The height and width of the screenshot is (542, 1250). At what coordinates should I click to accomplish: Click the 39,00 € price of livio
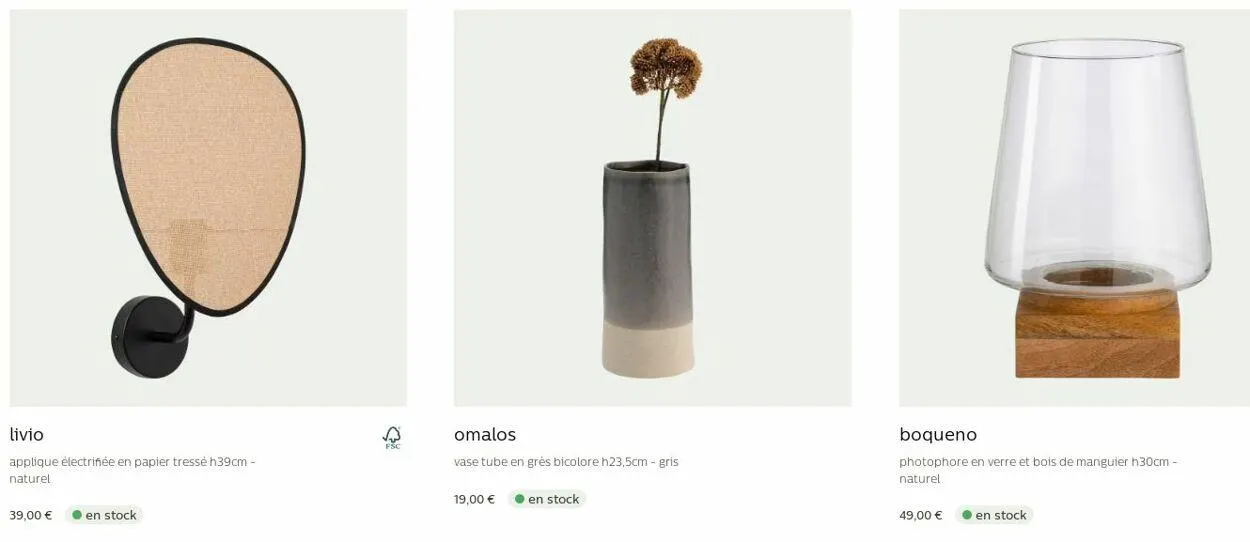click(31, 515)
